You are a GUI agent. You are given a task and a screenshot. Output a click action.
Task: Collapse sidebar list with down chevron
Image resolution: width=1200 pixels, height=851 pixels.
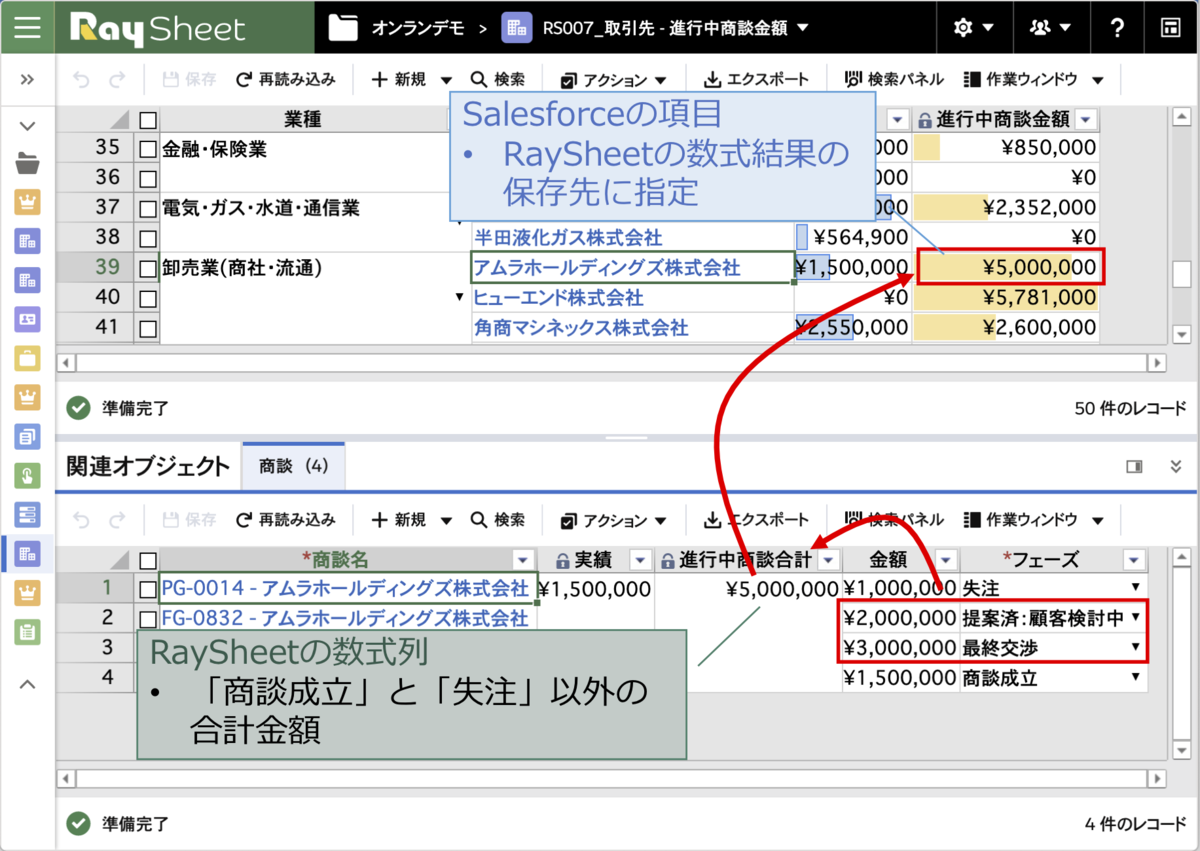pyautogui.click(x=27, y=126)
